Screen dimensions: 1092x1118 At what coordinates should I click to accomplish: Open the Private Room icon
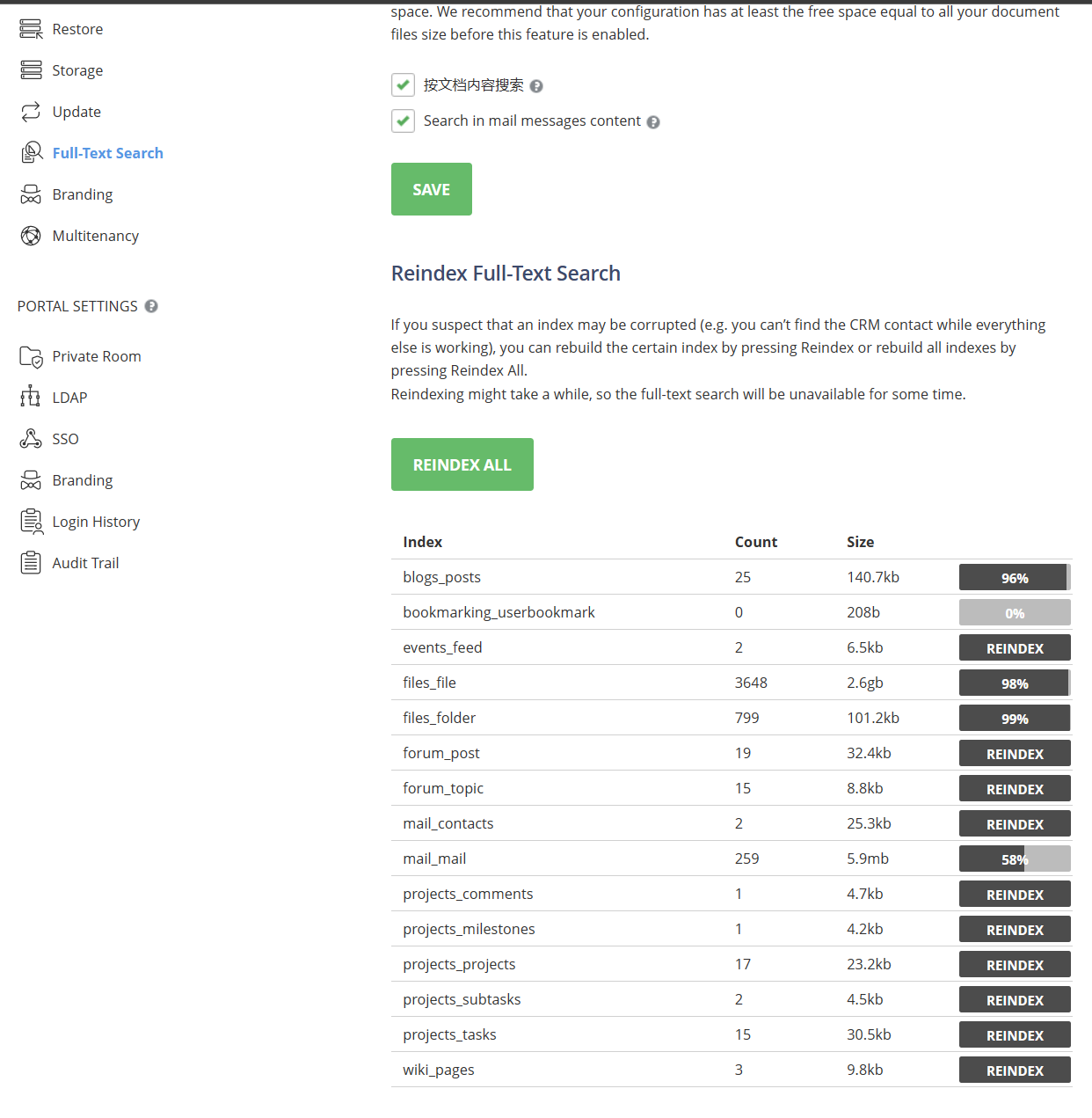pos(30,356)
